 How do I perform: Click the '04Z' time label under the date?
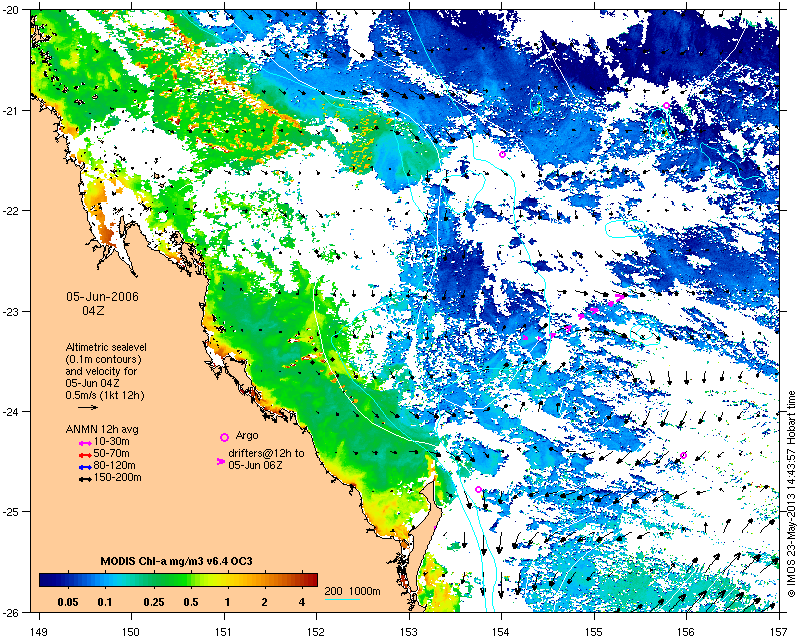[93, 310]
